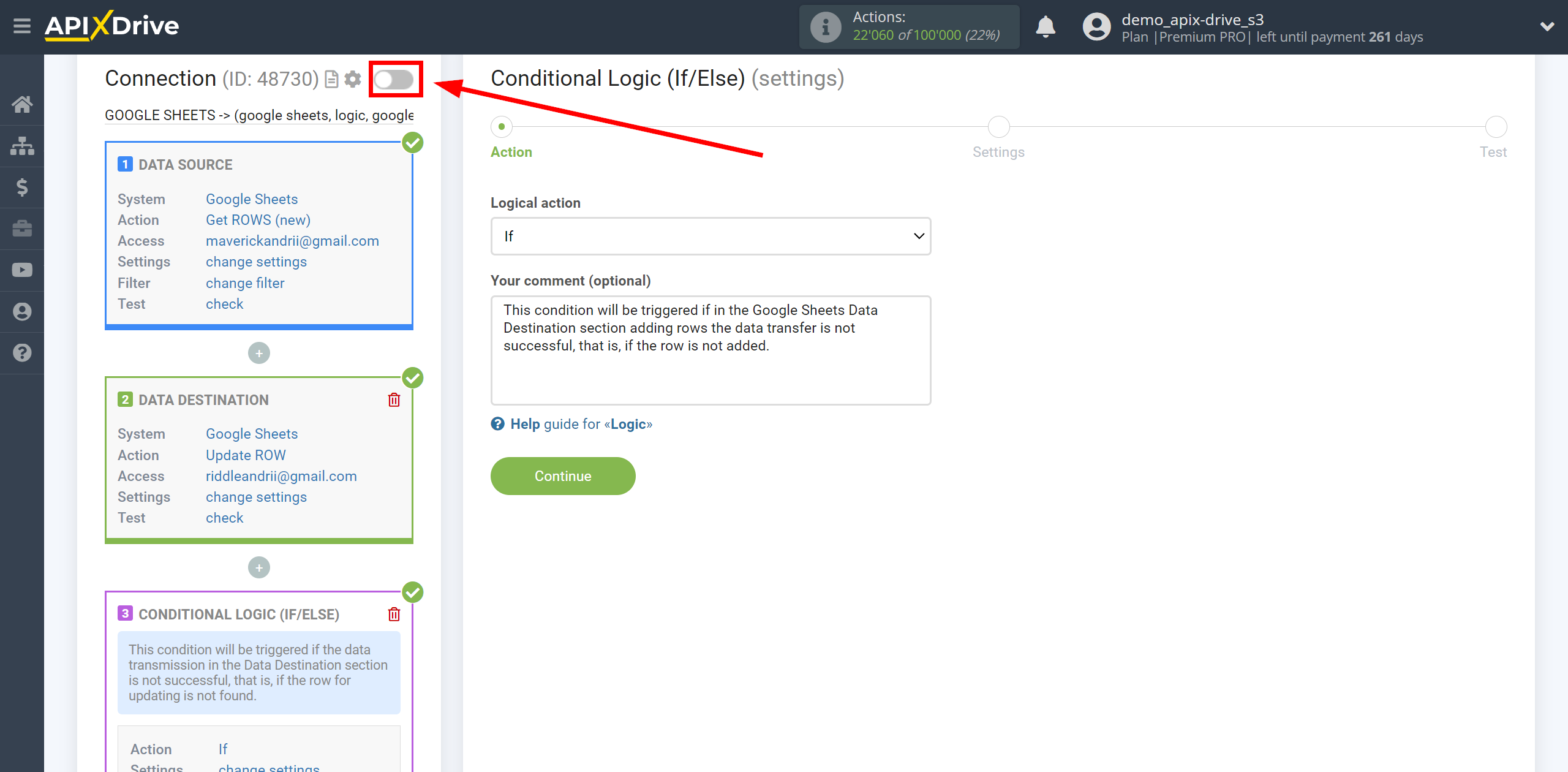Open the billing dollar icon

[x=22, y=187]
